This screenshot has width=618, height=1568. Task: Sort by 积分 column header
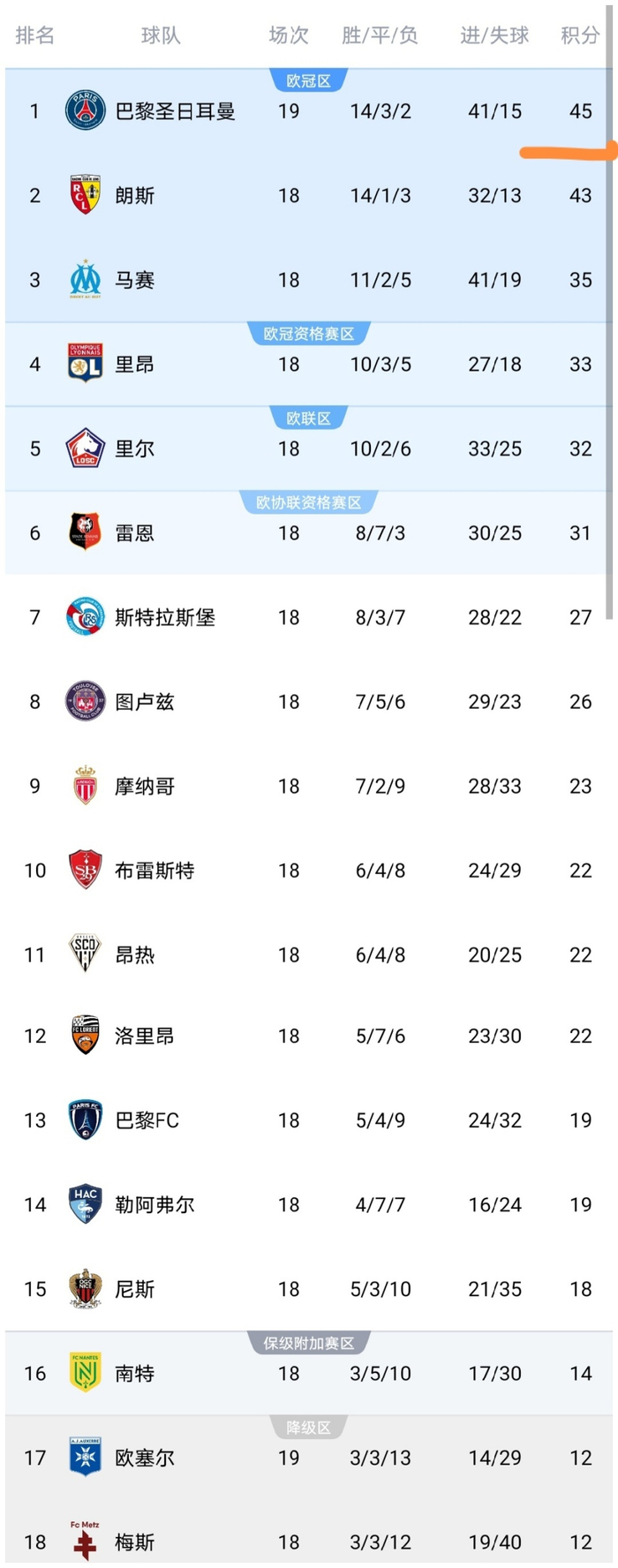[580, 35]
